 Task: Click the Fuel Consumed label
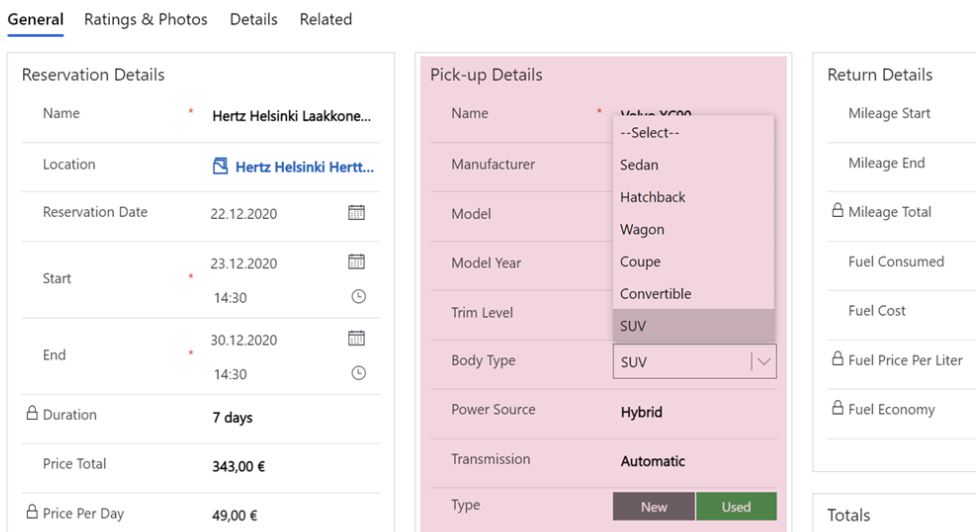tap(896, 261)
